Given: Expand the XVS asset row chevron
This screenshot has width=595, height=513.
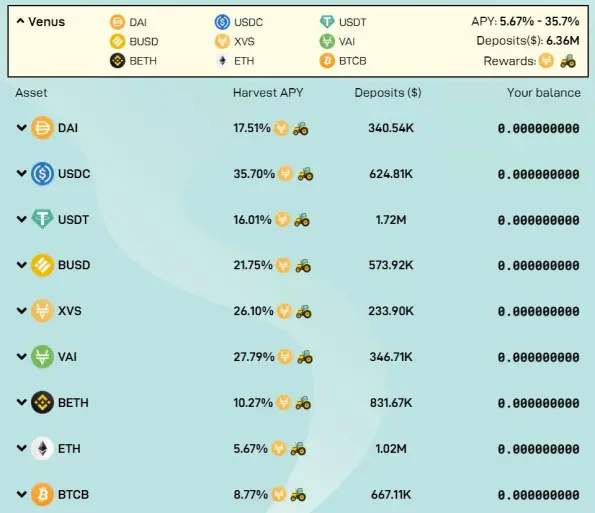Looking at the screenshot, I should click(x=22, y=311).
